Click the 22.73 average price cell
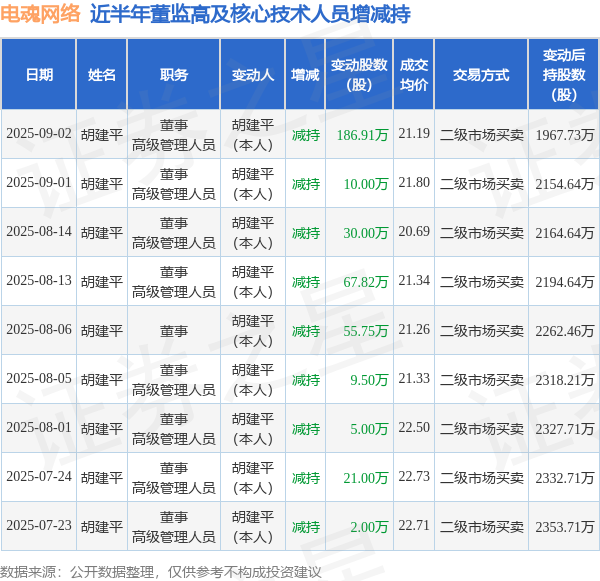Image resolution: width=600 pixels, height=581 pixels. point(414,477)
